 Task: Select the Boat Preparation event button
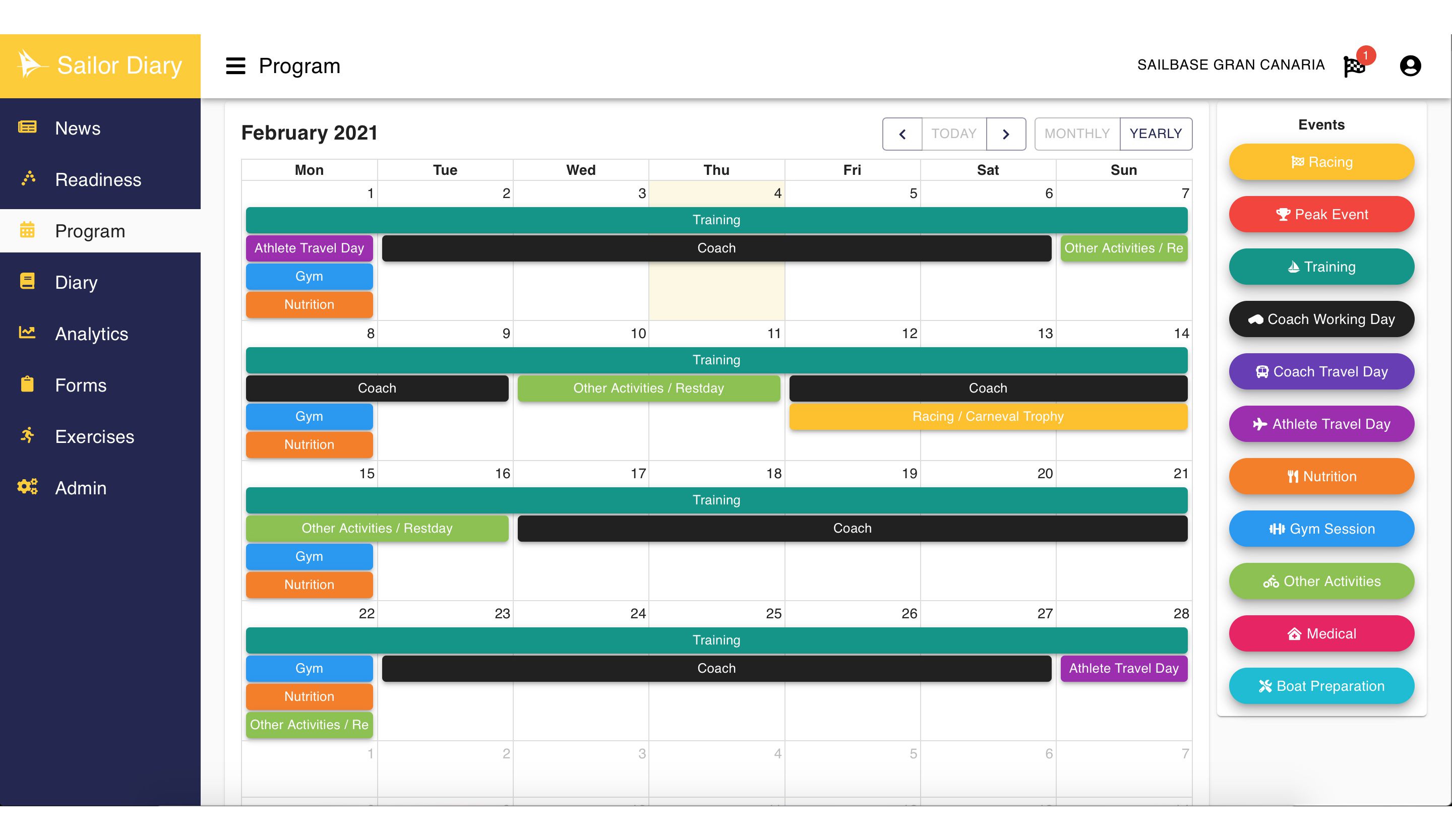click(x=1321, y=686)
